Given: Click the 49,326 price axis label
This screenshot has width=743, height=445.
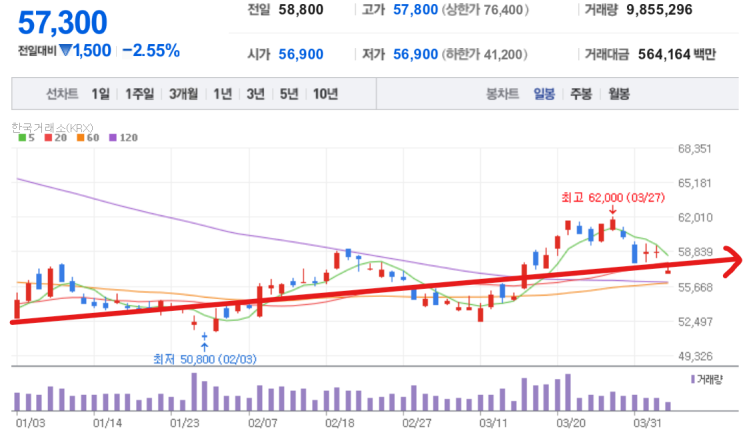Looking at the screenshot, I should (695, 356).
